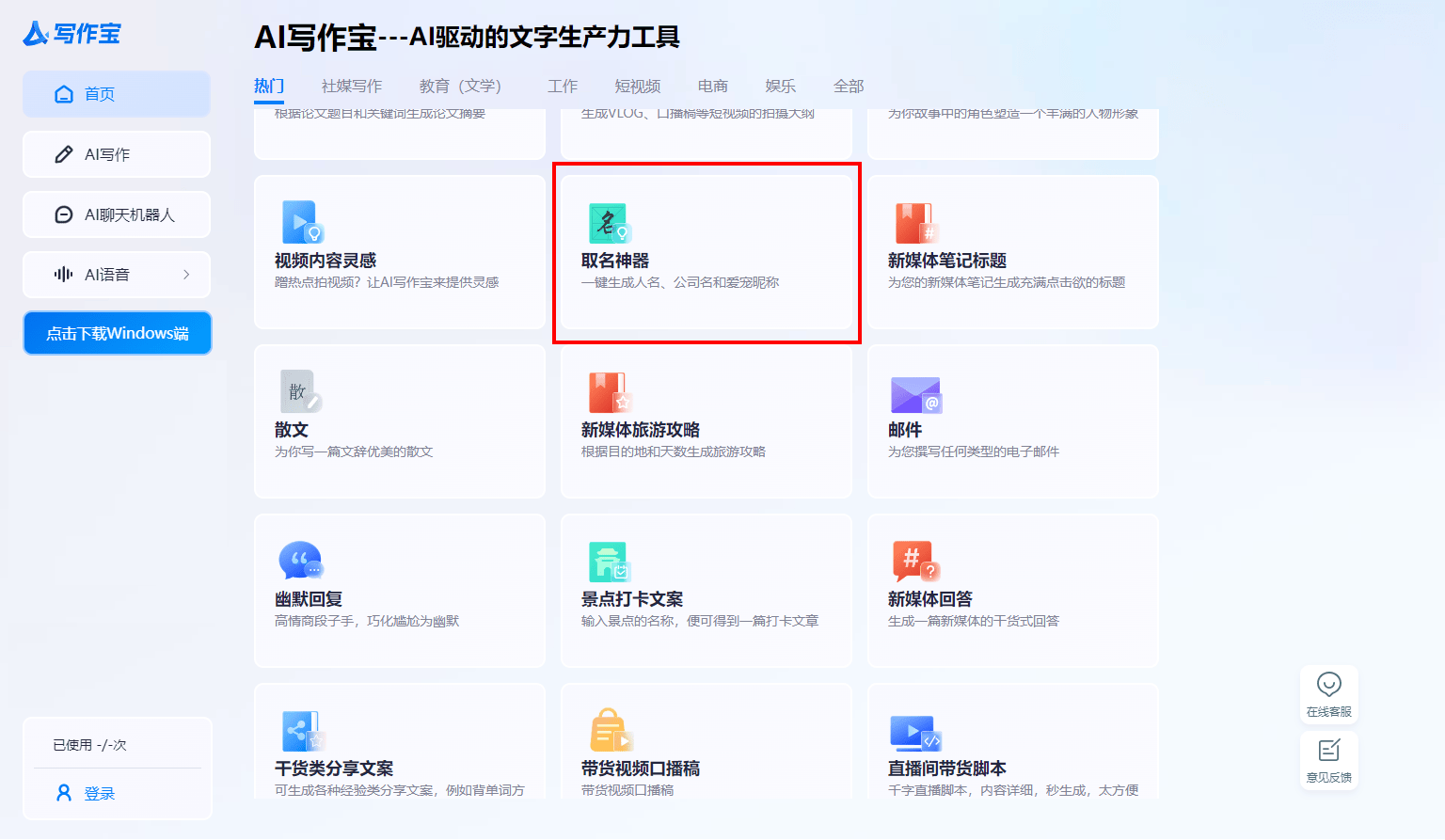
Task: Click the 写作宝 logo
Action: pyautogui.click(x=72, y=34)
